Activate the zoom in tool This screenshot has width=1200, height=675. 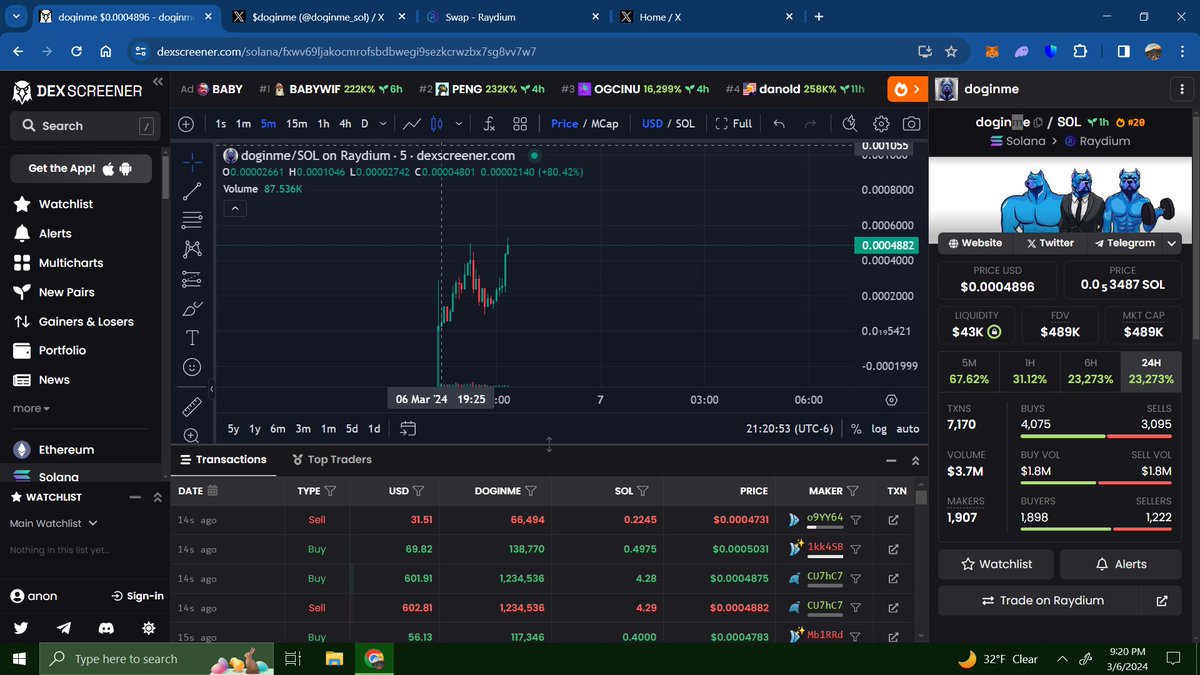pos(192,435)
